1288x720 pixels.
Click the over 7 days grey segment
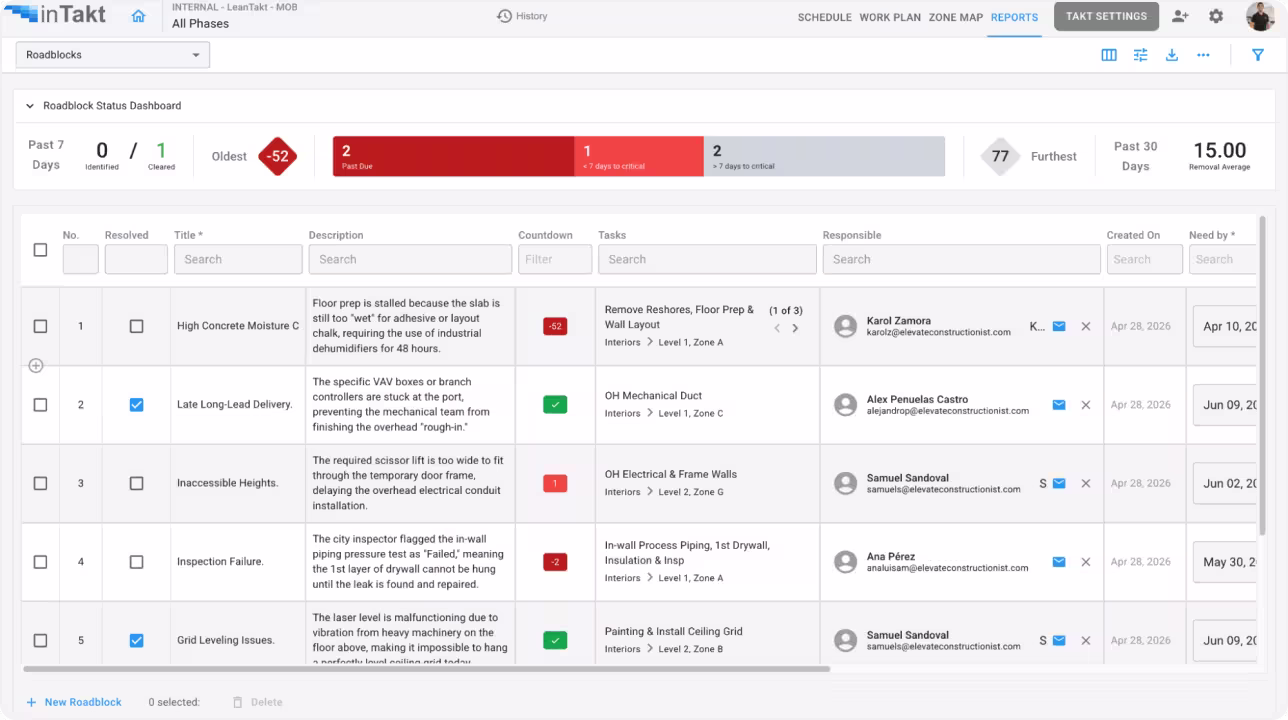pos(824,156)
